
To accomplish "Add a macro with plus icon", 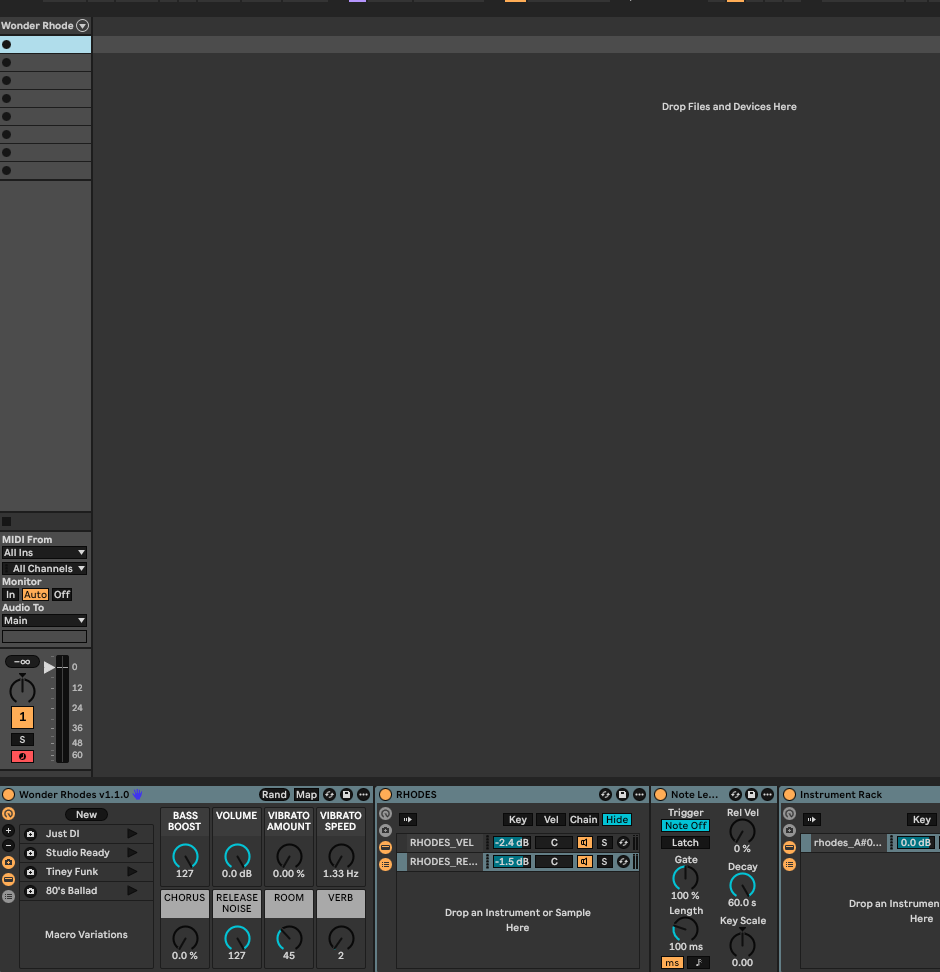I will point(9,831).
